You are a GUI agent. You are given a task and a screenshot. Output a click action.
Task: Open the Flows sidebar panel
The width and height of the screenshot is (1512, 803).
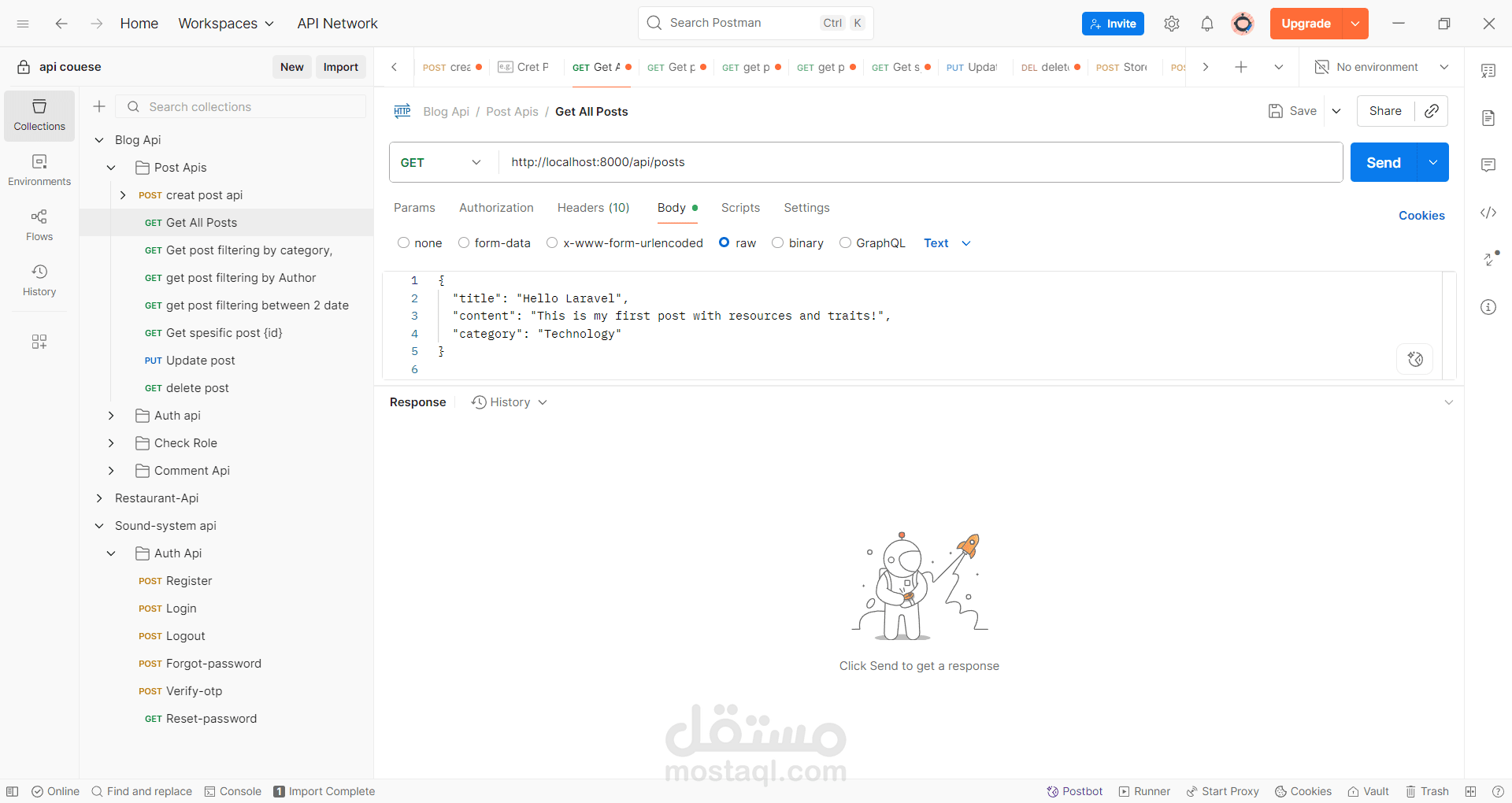click(x=39, y=226)
